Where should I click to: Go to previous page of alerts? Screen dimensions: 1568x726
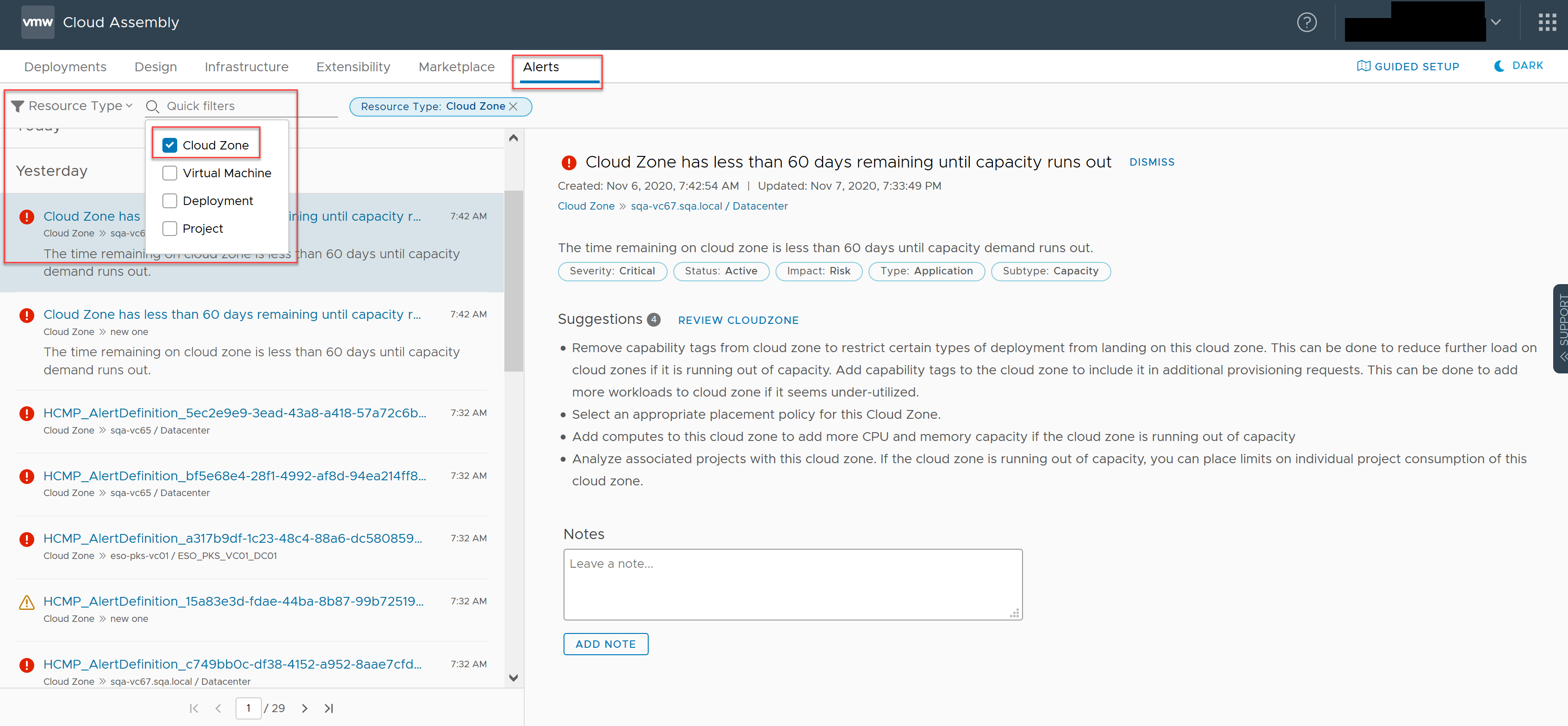click(218, 708)
